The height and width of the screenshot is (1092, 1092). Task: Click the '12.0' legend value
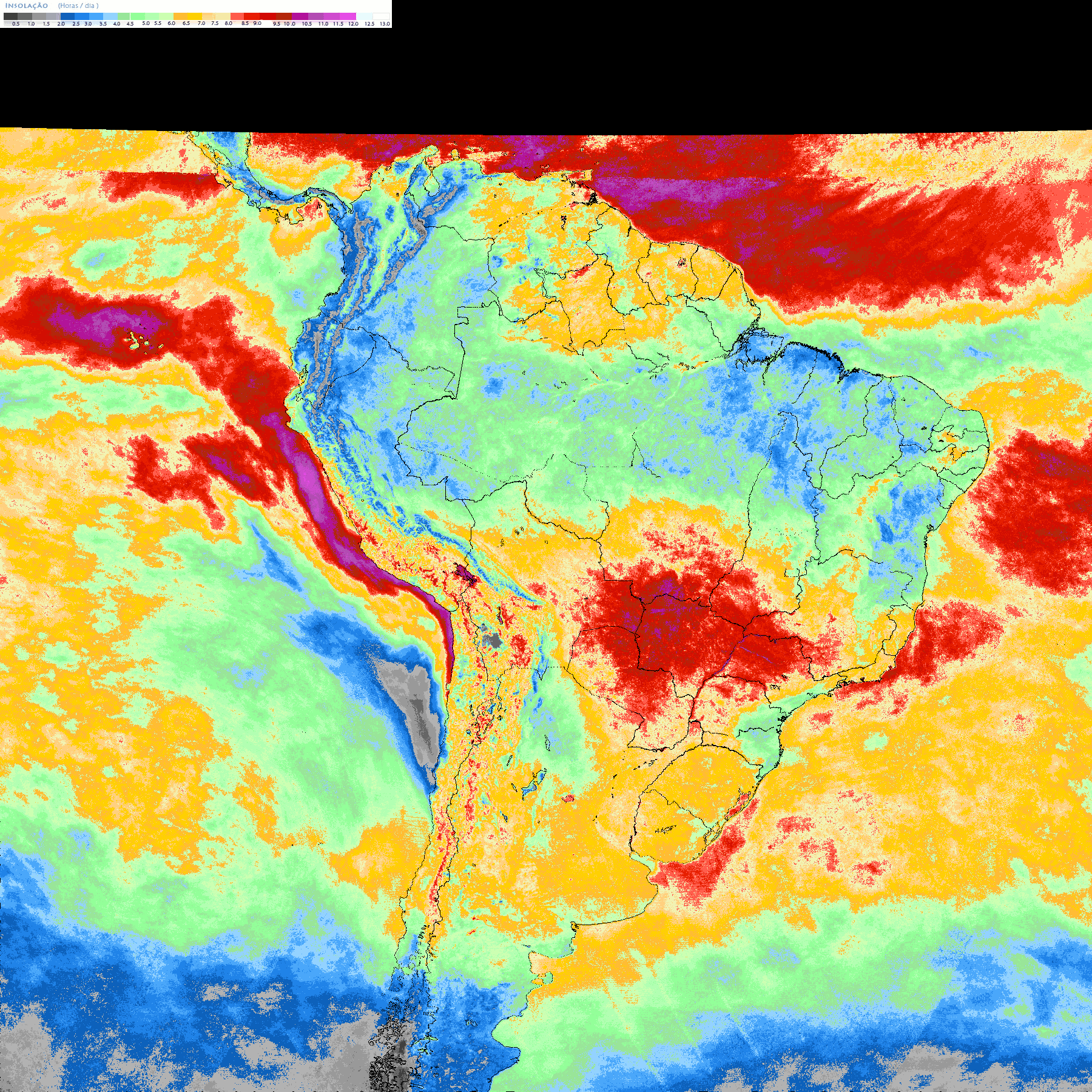(x=353, y=24)
